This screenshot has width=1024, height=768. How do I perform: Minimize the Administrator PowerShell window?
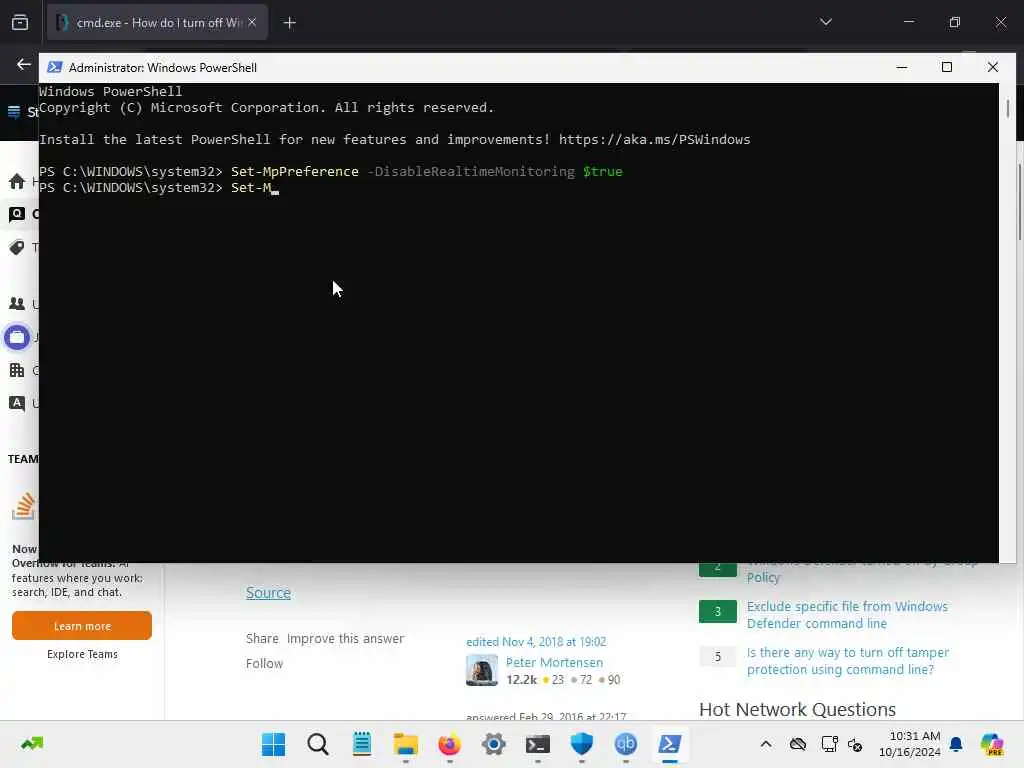click(x=902, y=67)
